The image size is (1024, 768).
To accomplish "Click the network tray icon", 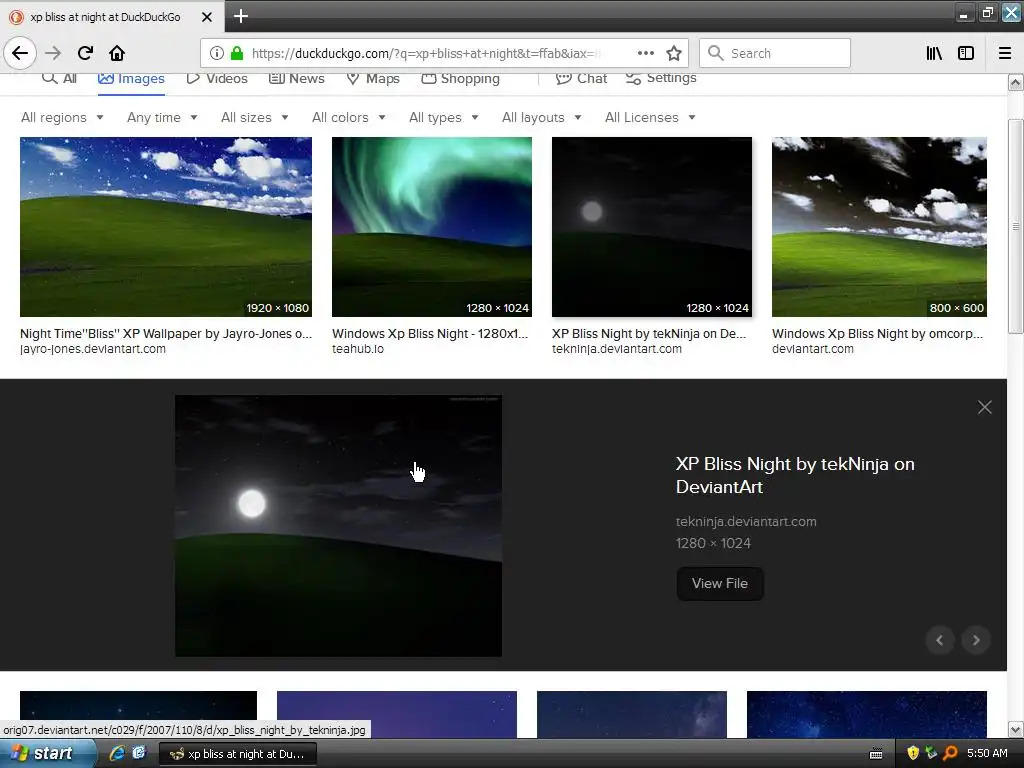I will pyautogui.click(x=931, y=753).
